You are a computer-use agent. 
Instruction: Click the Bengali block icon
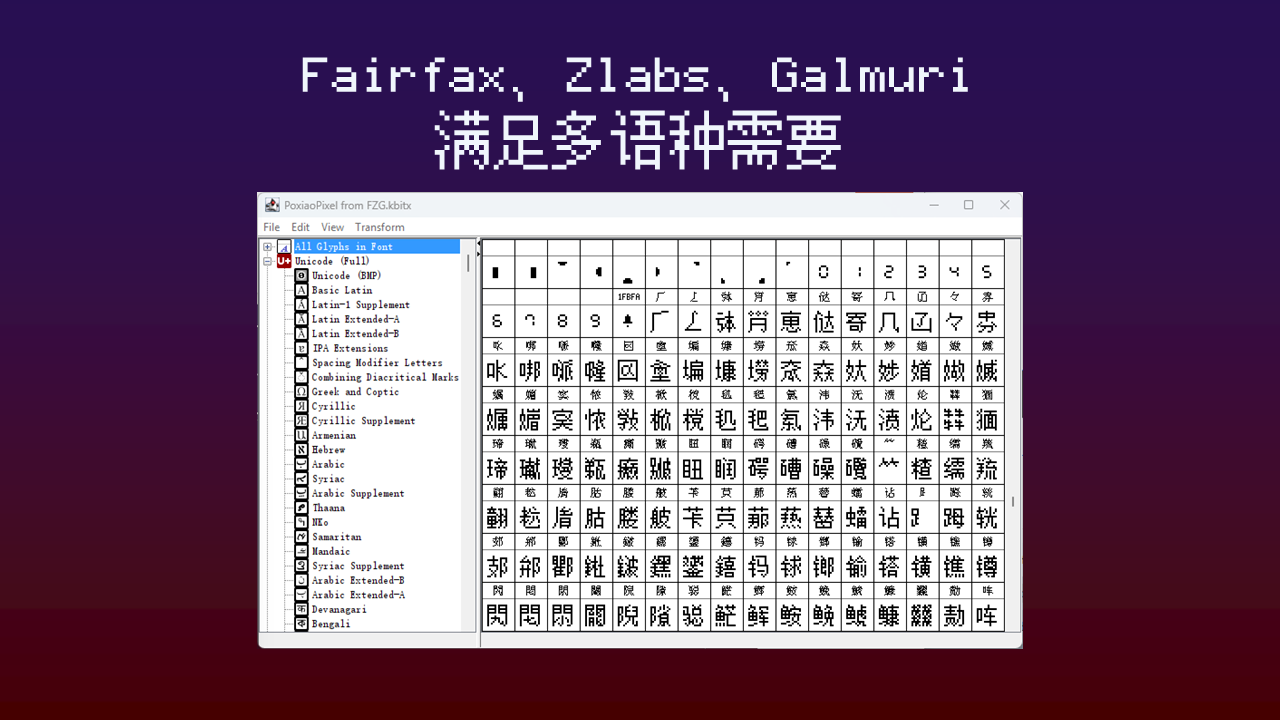(x=301, y=624)
